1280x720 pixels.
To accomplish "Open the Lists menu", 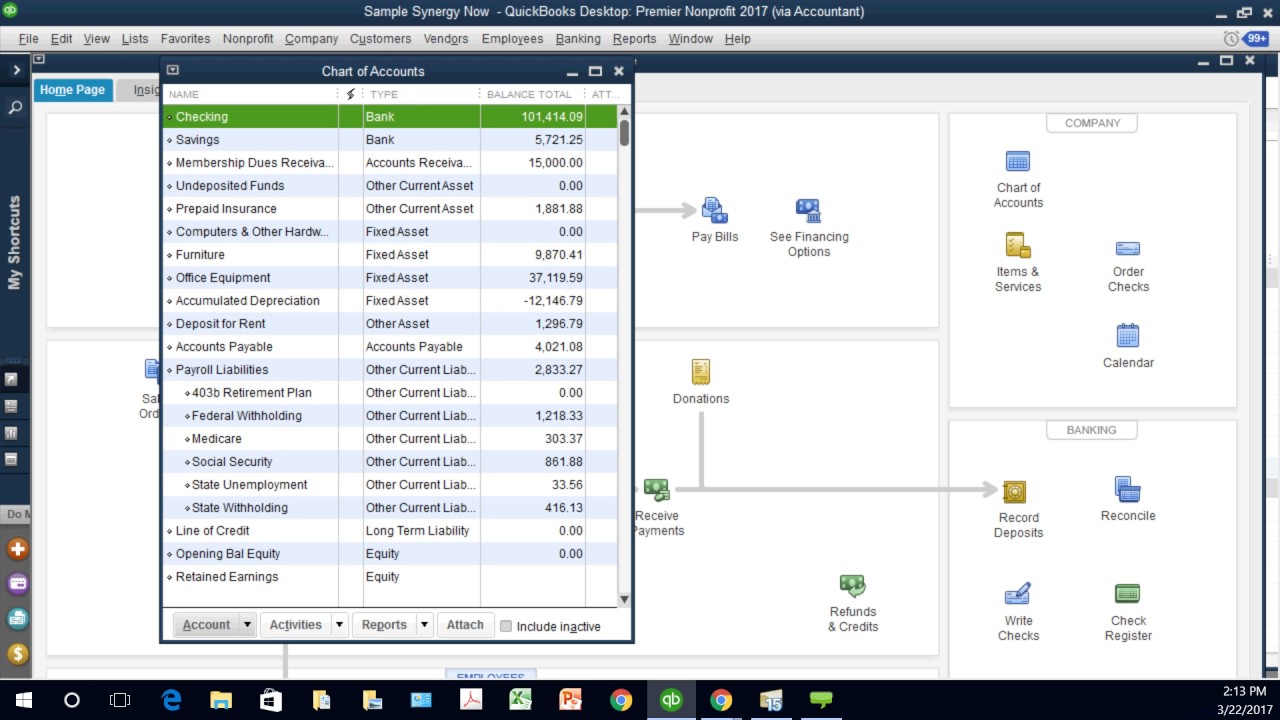I will (134, 39).
